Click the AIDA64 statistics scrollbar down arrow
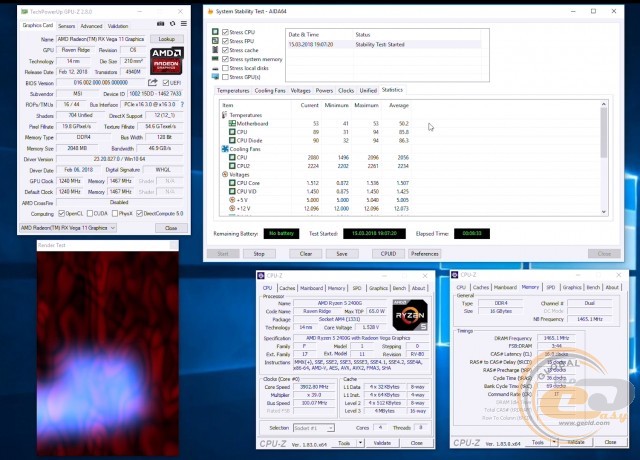The height and width of the screenshot is (460, 640). (604, 212)
